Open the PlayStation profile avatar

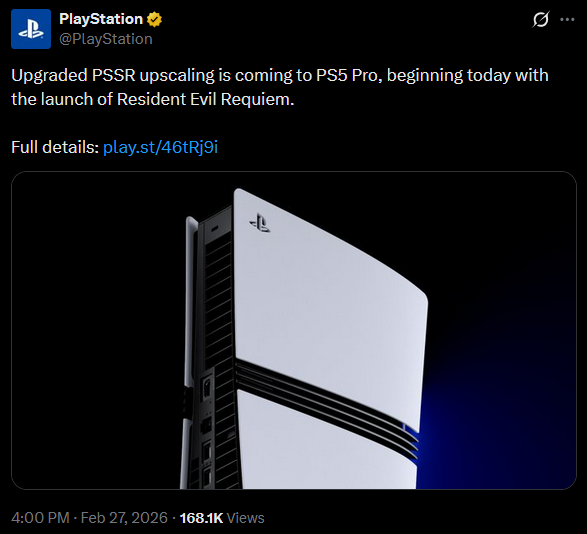click(x=31, y=29)
